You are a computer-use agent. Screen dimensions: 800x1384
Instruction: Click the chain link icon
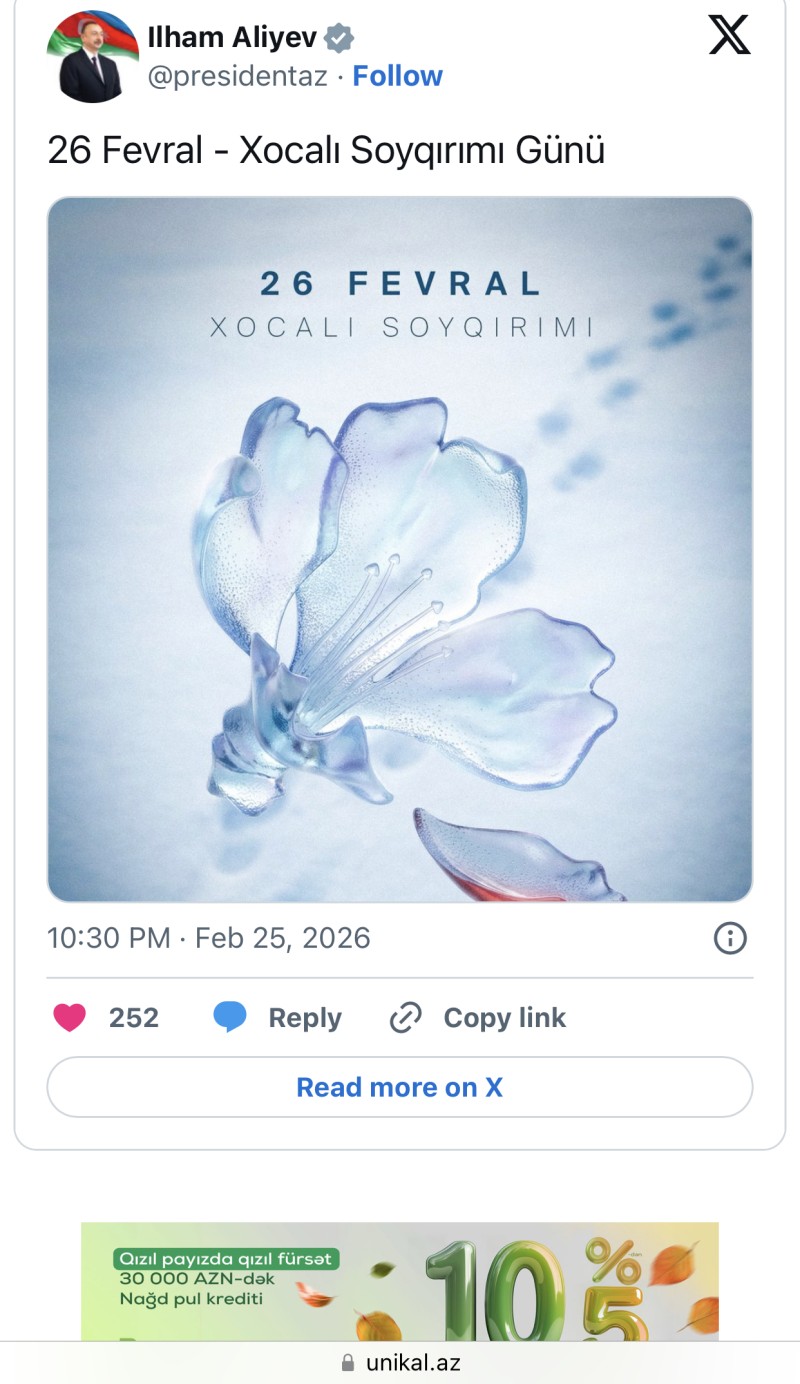click(405, 1018)
